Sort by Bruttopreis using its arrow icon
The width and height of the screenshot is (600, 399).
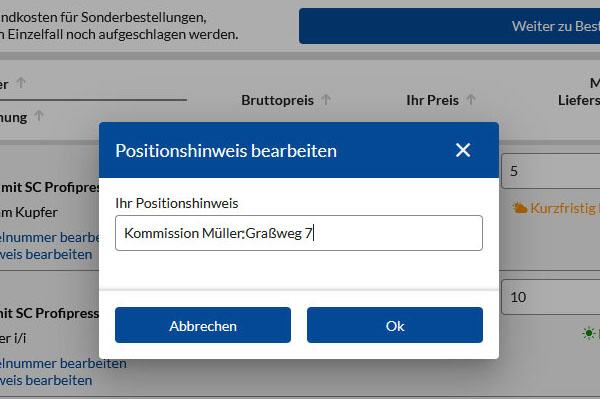point(326,100)
